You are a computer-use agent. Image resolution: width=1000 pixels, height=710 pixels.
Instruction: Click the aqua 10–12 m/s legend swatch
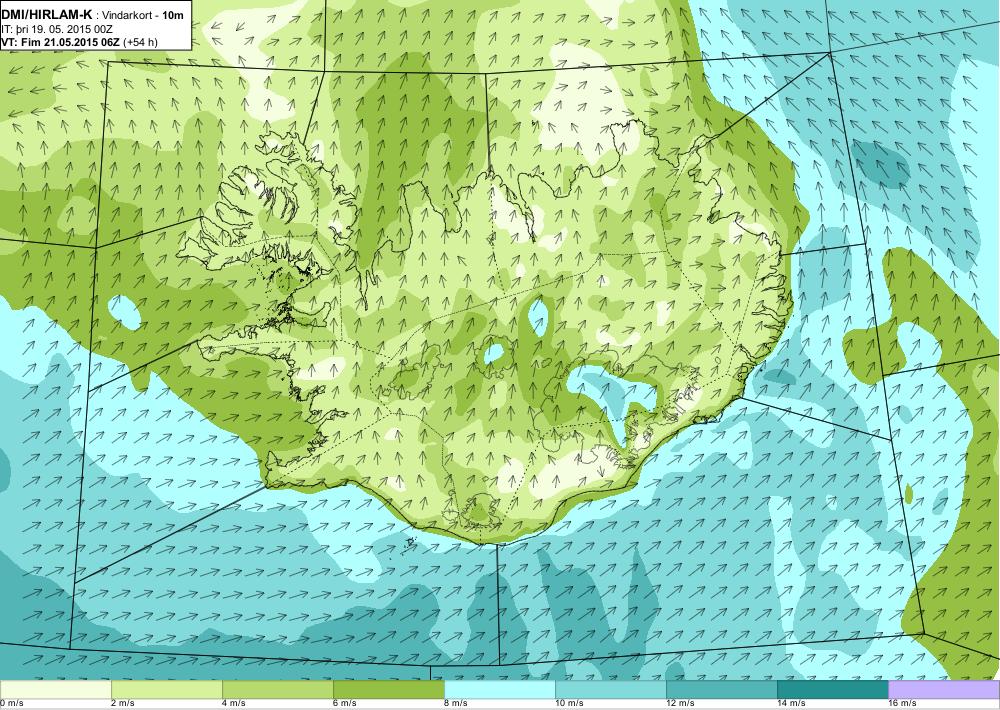(x=610, y=690)
